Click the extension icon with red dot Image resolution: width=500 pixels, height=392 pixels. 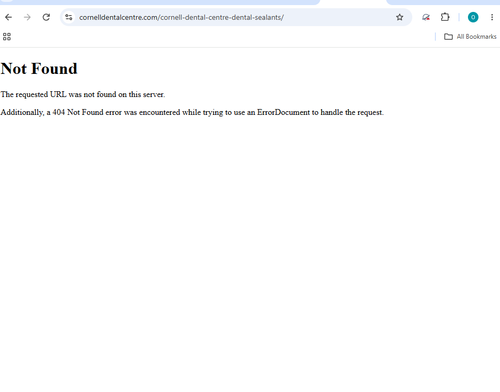(x=426, y=17)
